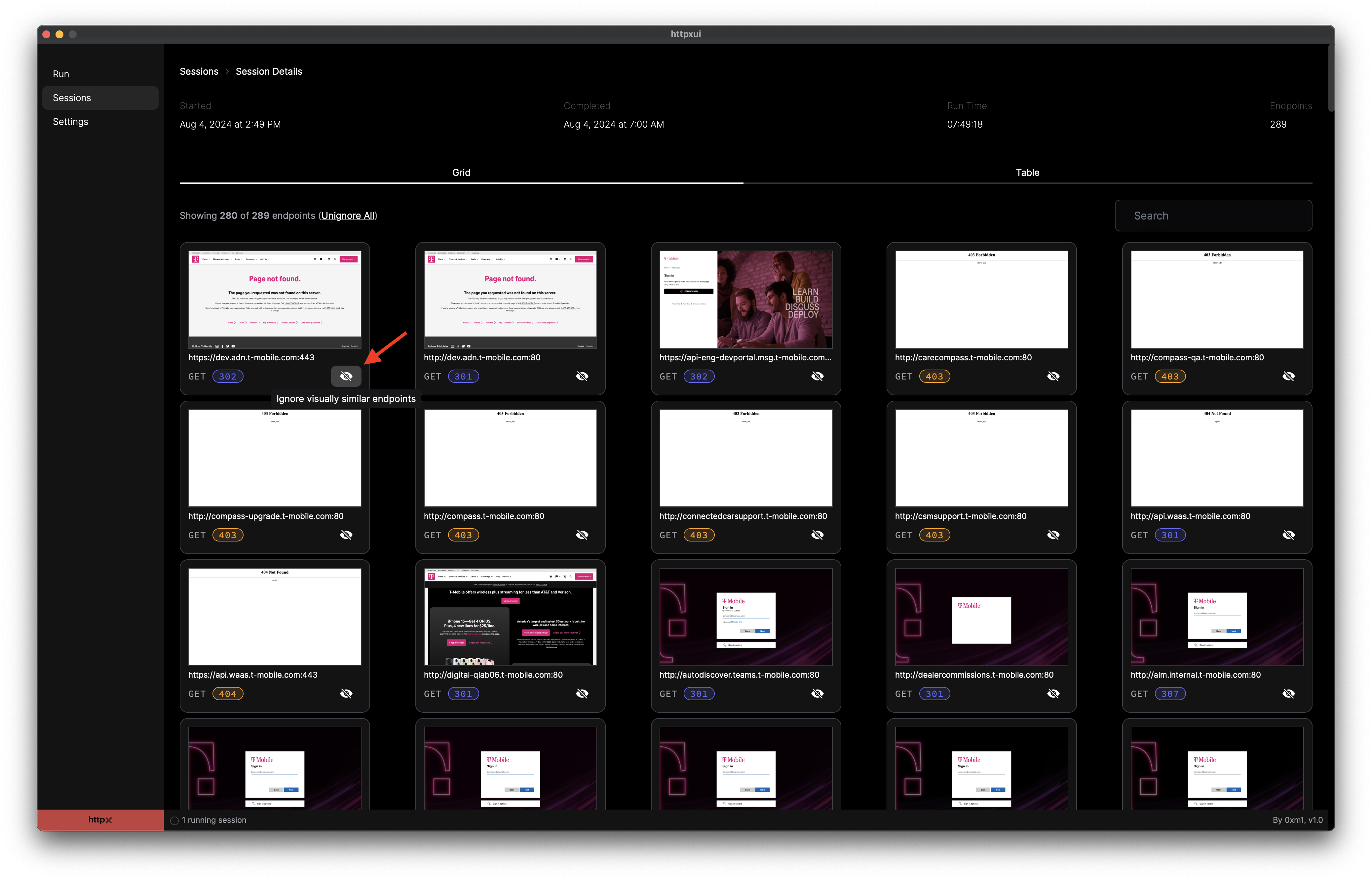Click the Run Time value 07:49:18
This screenshot has width=1372, height=880.
965,125
